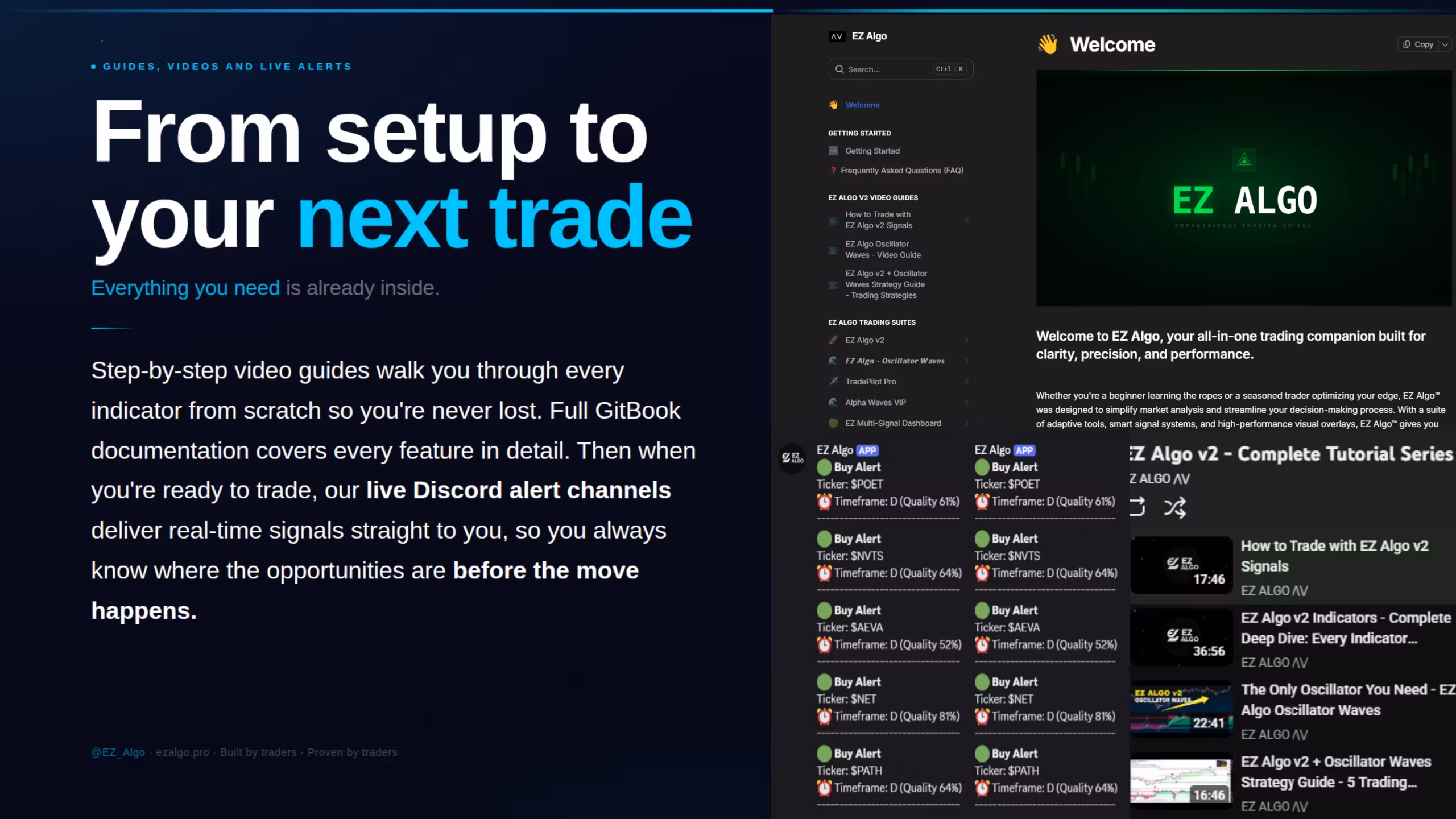Click the magnifier icon in the search box
Image resolution: width=1456 pixels, height=819 pixels.
839,69
